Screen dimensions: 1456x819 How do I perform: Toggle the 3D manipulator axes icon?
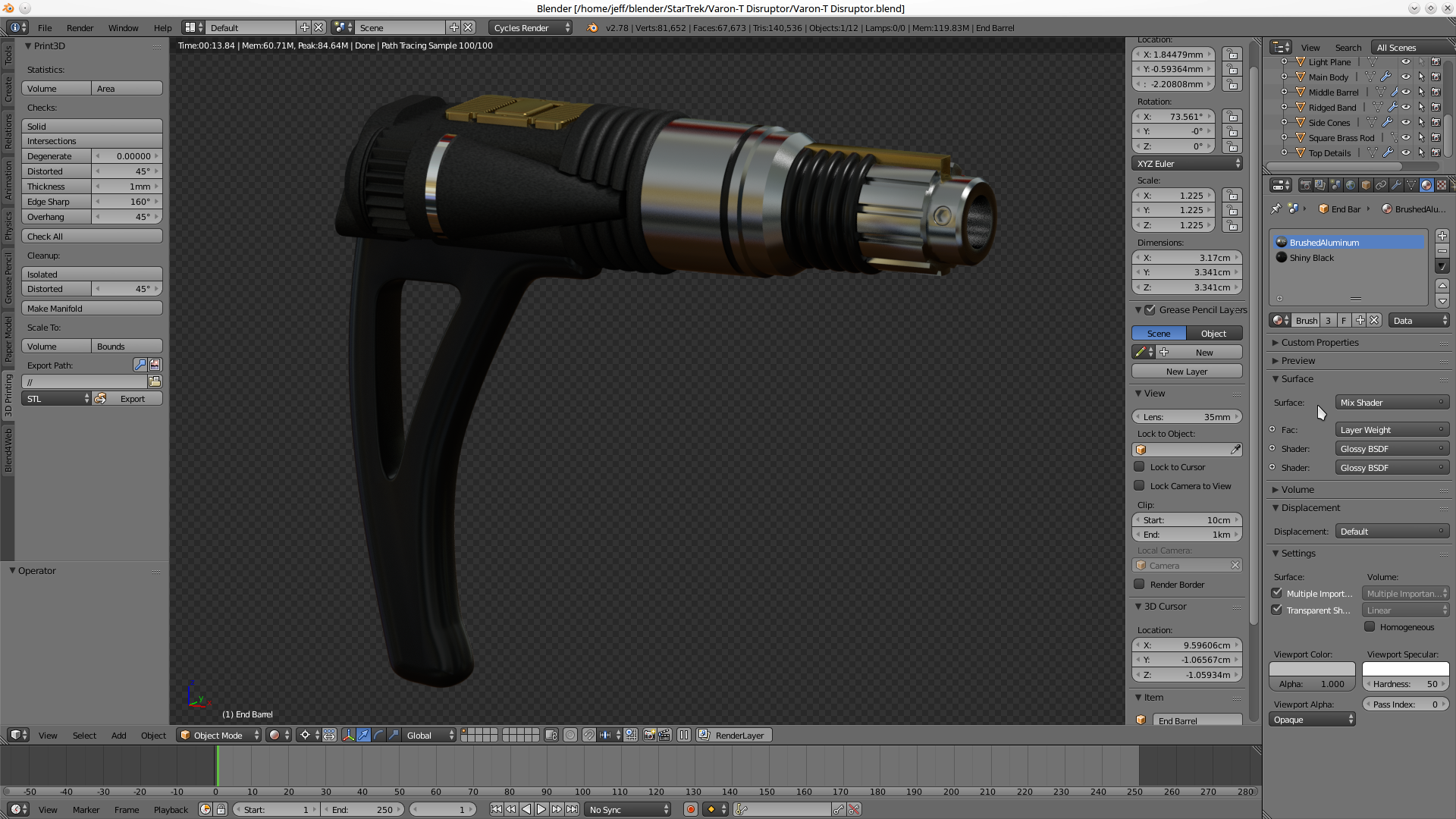[x=349, y=735]
